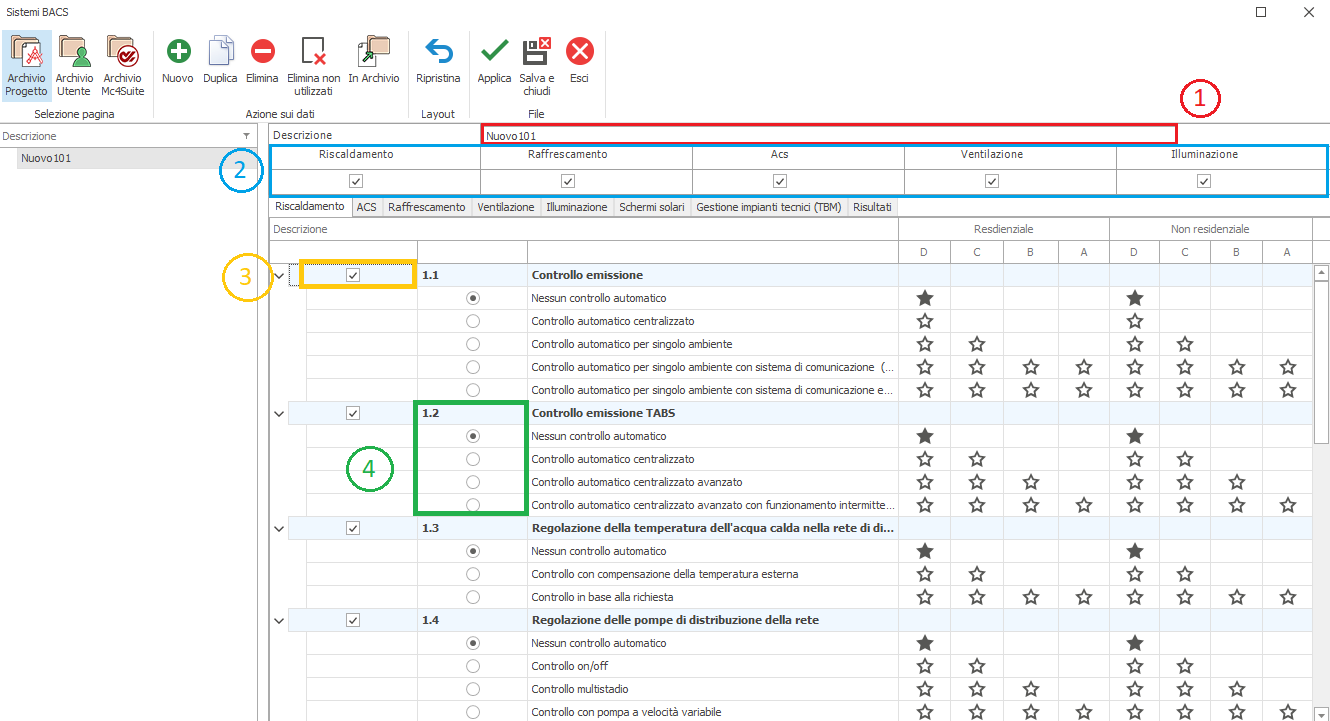Image resolution: width=1330 pixels, height=721 pixels.
Task: Switch to the Schermi solari tab
Action: click(651, 207)
